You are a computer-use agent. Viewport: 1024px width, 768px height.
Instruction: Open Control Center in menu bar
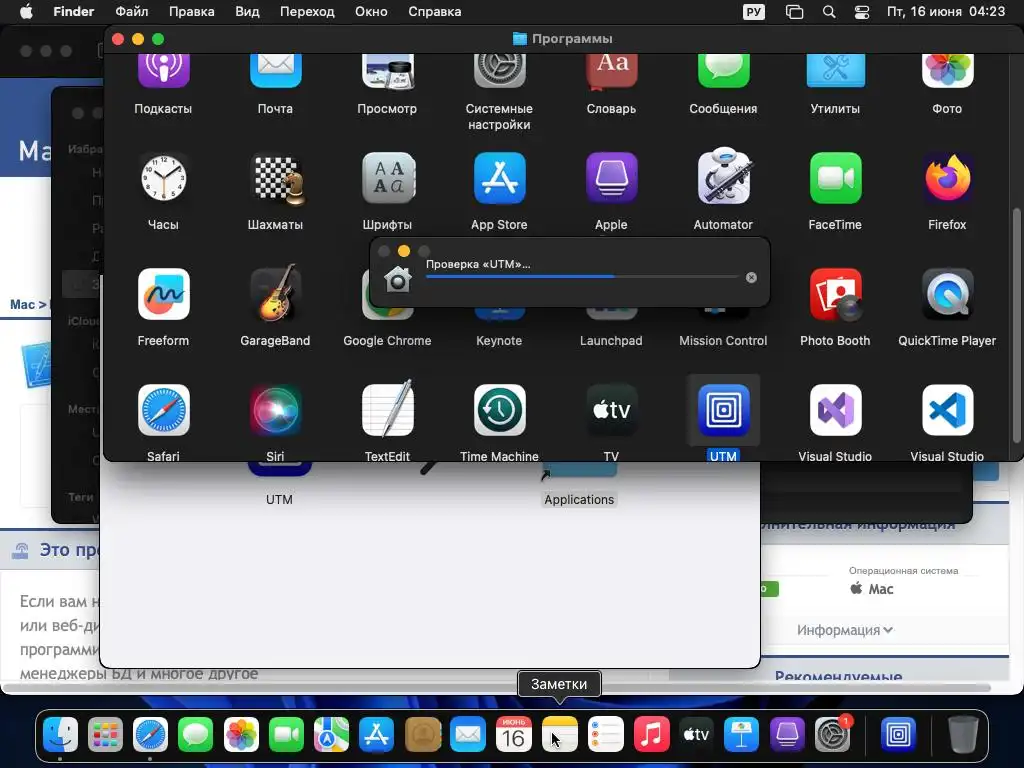(862, 12)
